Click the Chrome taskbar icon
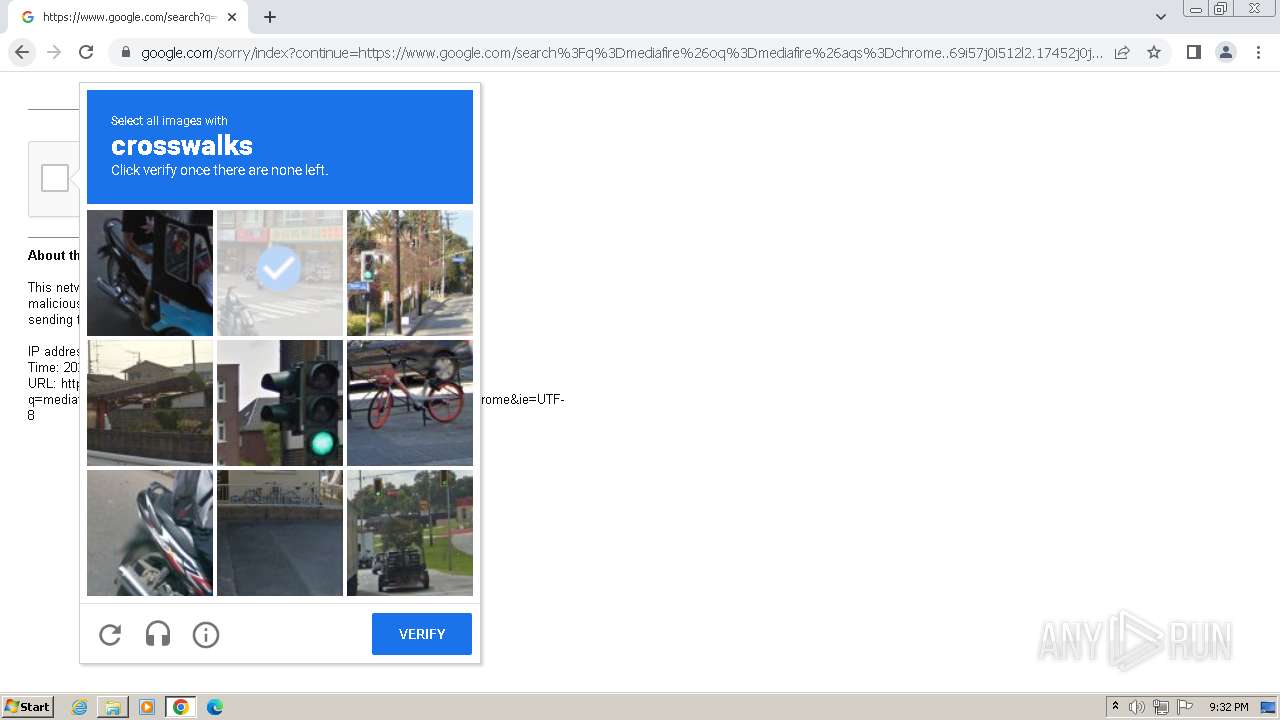This screenshot has width=1280, height=720. [181, 707]
